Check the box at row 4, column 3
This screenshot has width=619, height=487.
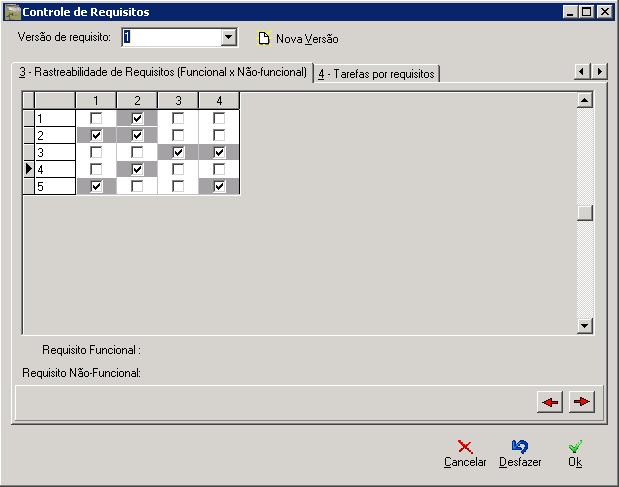(x=178, y=169)
